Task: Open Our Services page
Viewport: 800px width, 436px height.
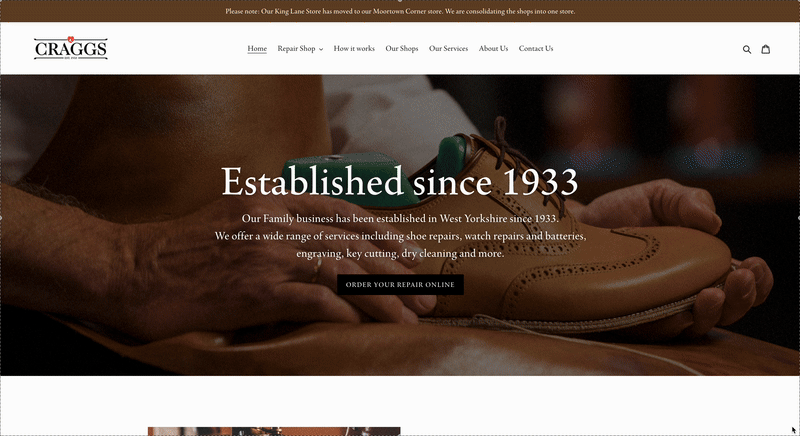Action: tap(448, 48)
